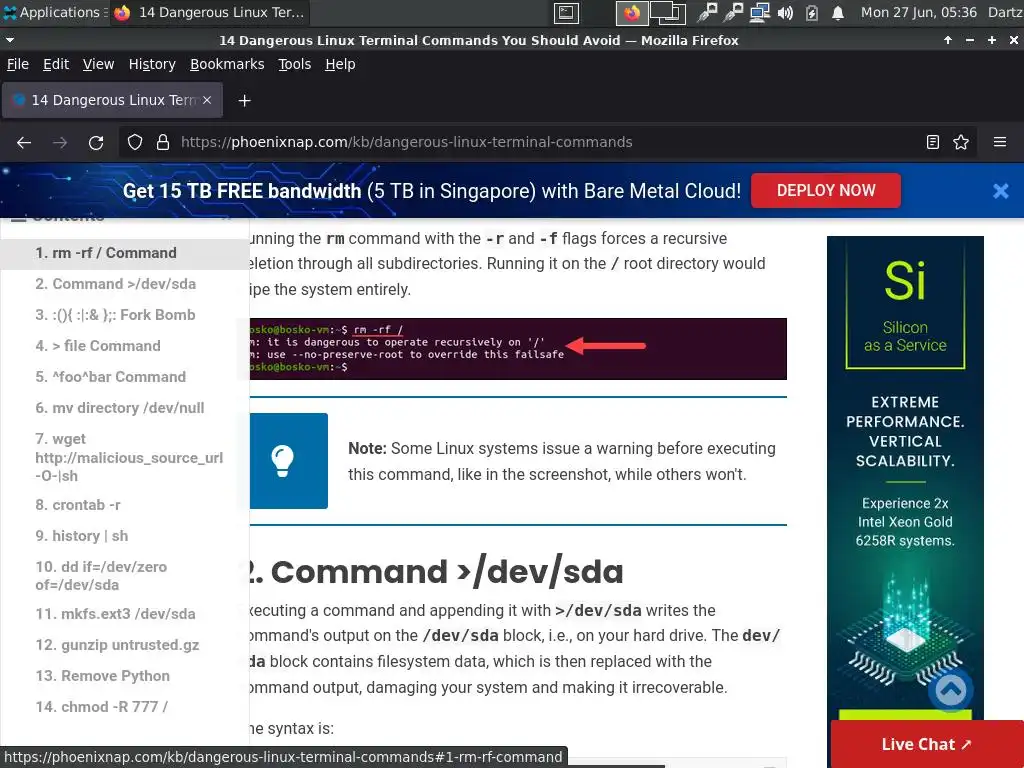Reload the current page

[x=96, y=142]
